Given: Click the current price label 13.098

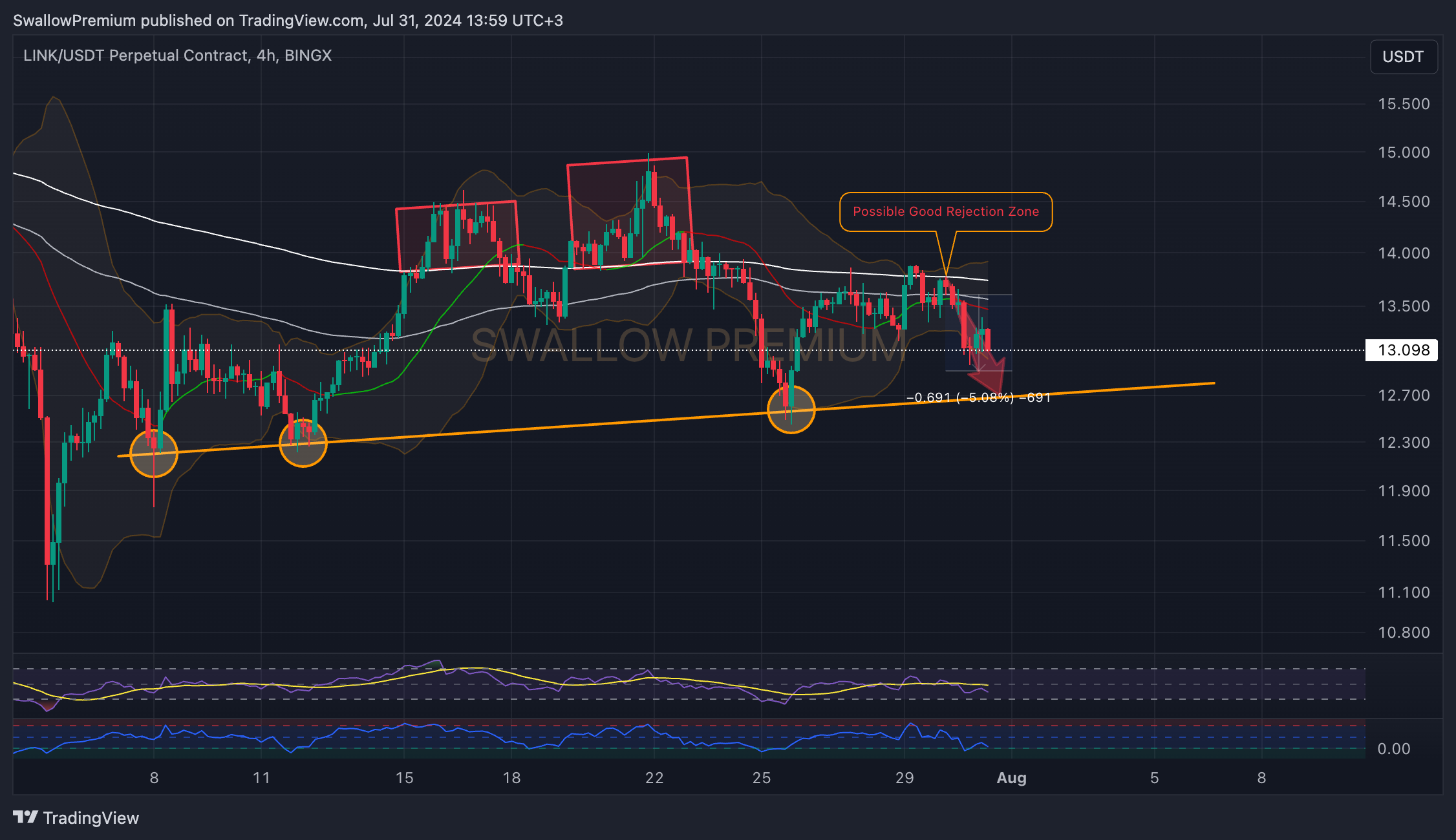Looking at the screenshot, I should [x=1401, y=350].
